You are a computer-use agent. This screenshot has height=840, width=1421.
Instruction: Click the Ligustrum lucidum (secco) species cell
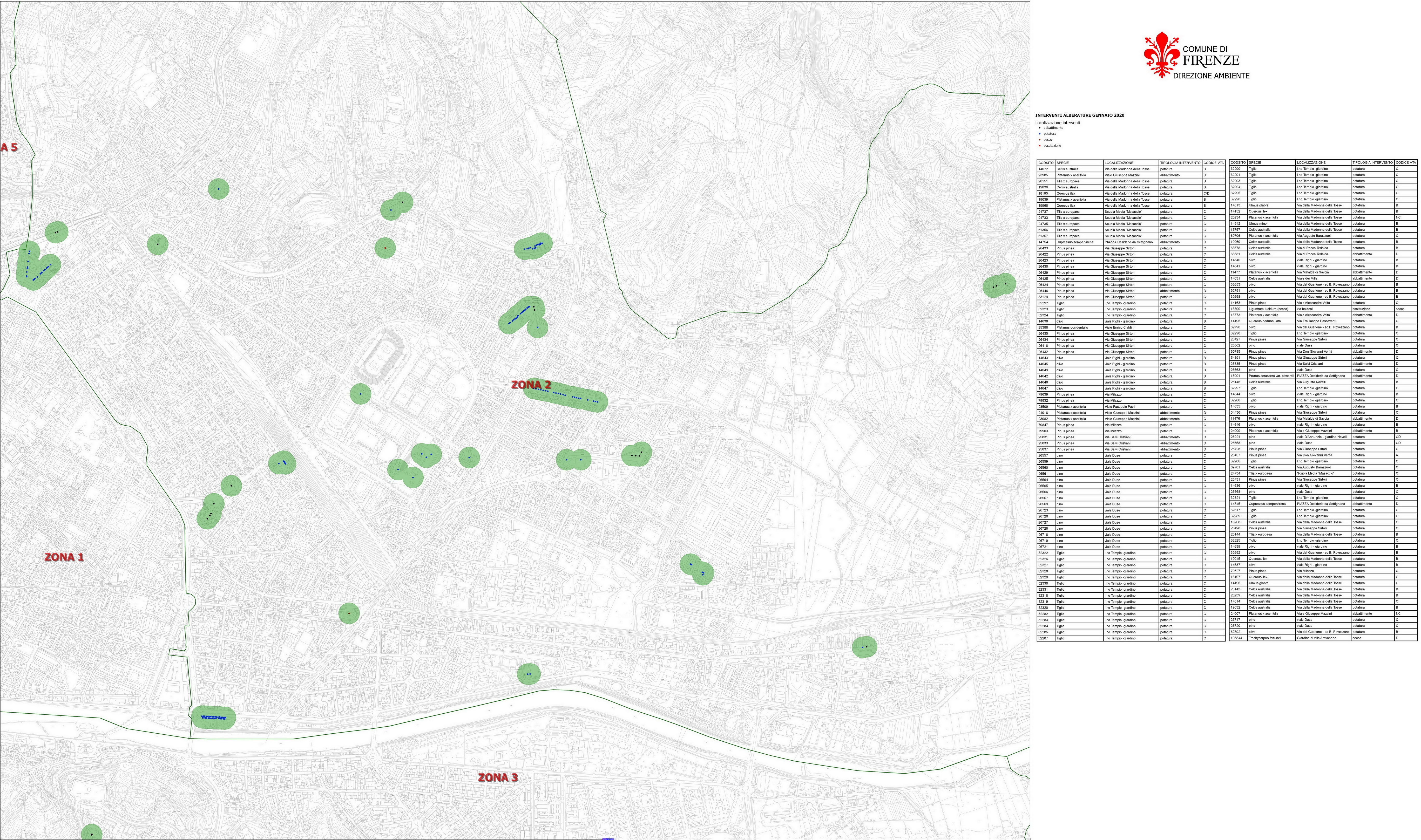point(1271,309)
